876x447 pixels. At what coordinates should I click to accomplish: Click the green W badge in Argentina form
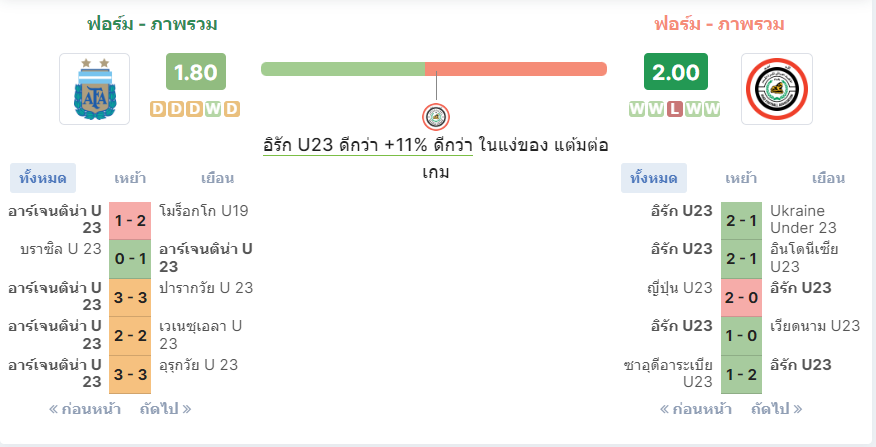(213, 109)
